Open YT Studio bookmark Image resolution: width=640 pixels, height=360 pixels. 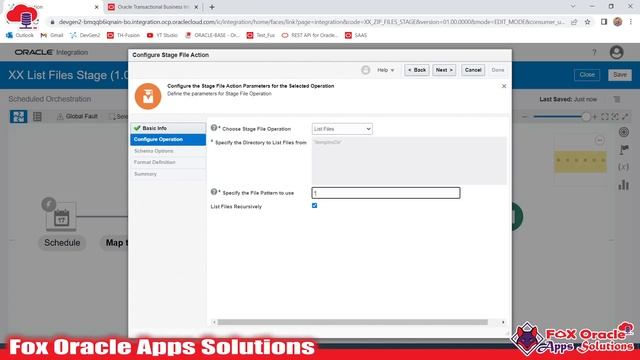tap(162, 36)
